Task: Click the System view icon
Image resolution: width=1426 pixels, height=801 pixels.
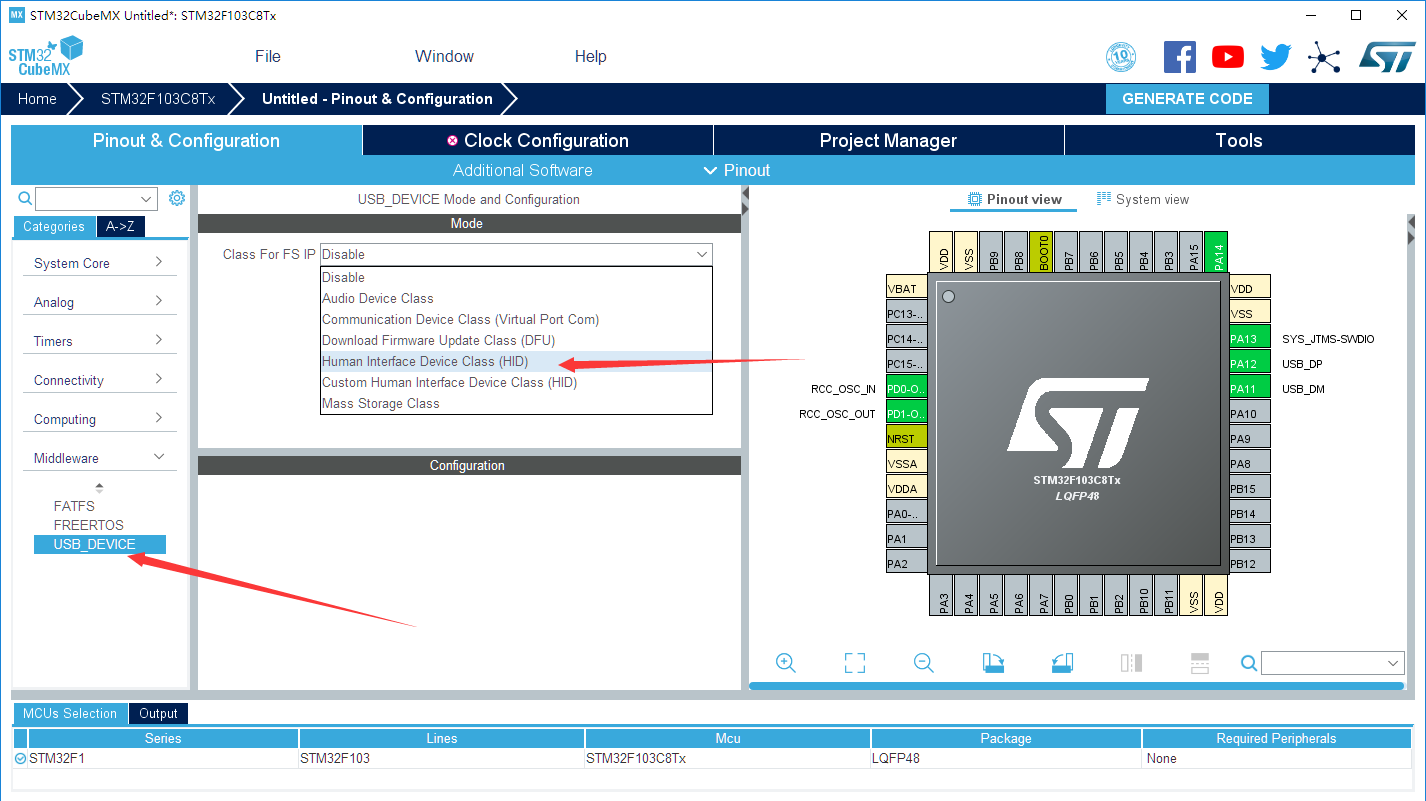Action: [x=1104, y=199]
